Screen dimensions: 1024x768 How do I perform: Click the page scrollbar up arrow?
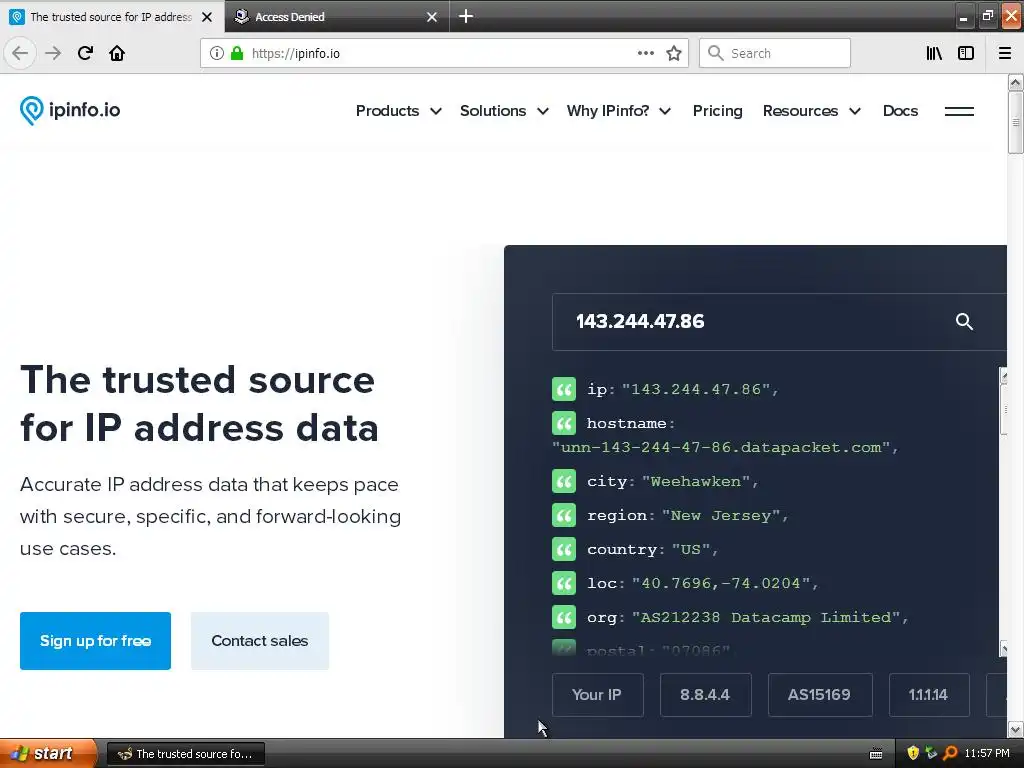coord(1015,82)
